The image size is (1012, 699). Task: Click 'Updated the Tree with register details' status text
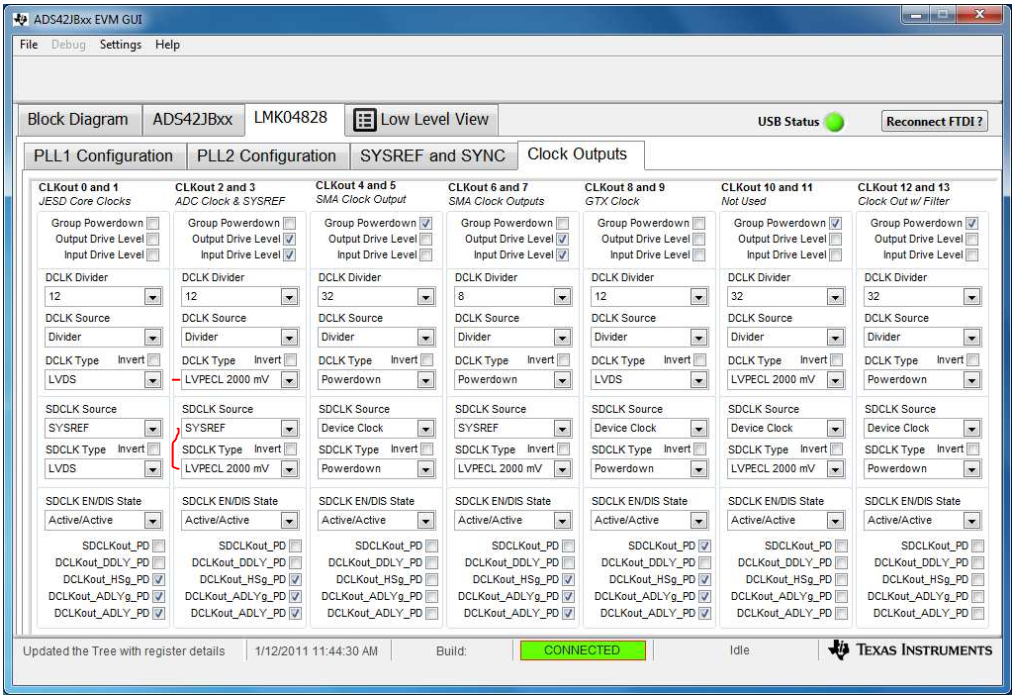point(124,651)
